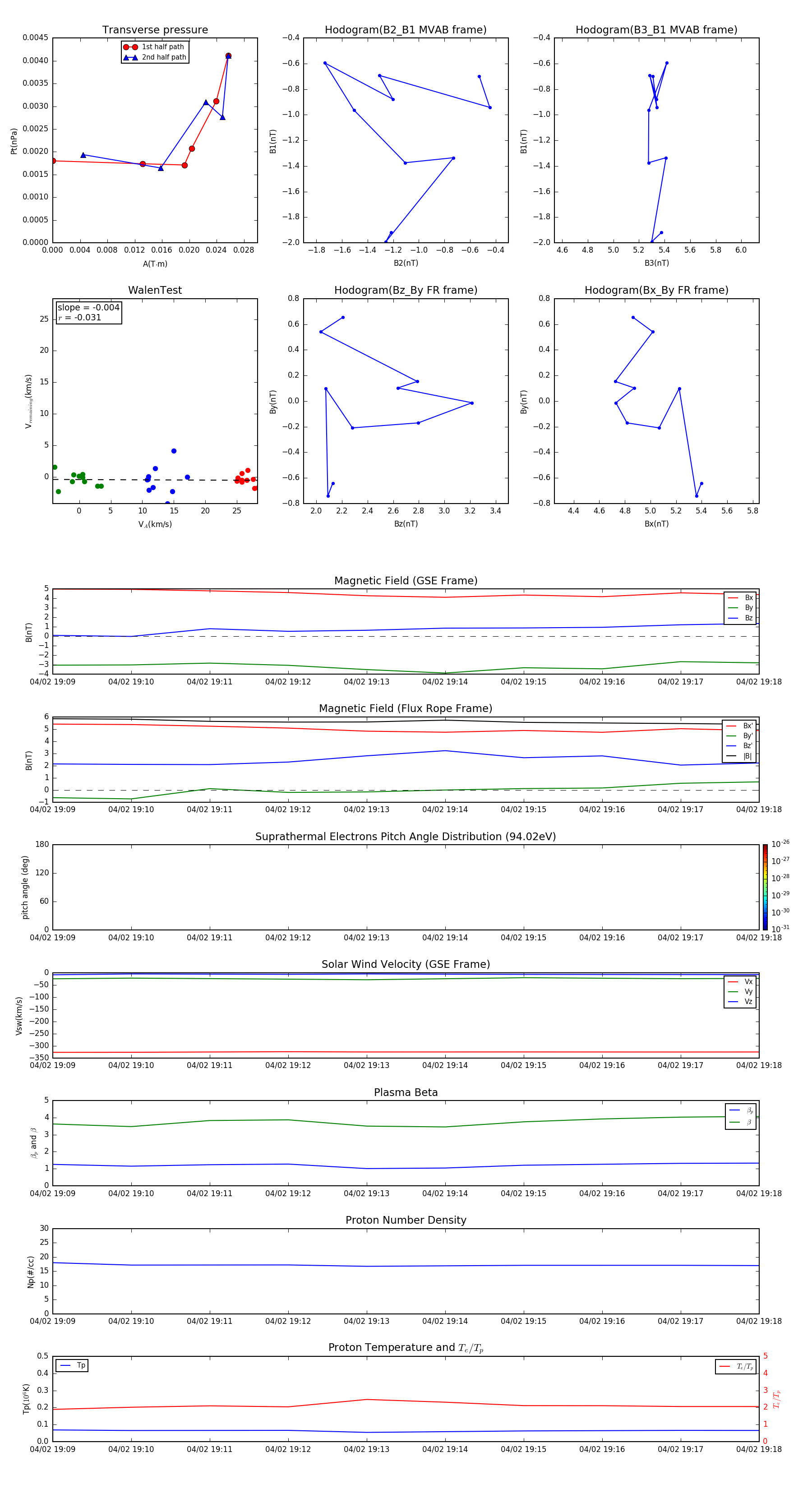Viewport: 812px width, 1489px height.
Task: Click the 'pitch angle (deg)' y-axis label
Action: tap(25, 887)
